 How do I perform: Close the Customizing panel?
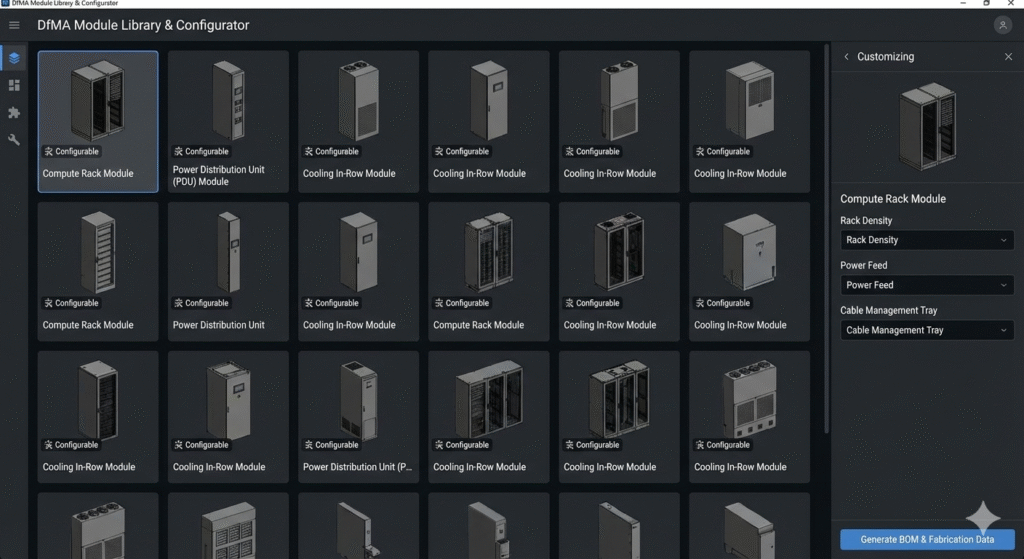coord(1008,57)
